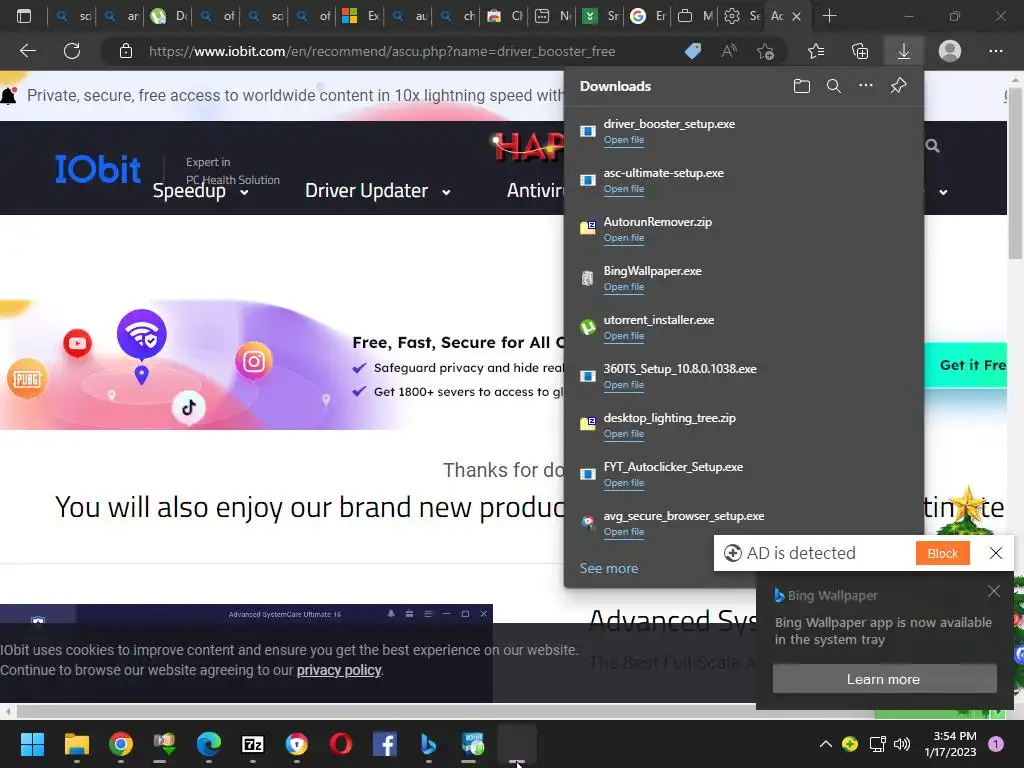
Task: Switch to the Settings gear tab
Action: pyautogui.click(x=741, y=16)
